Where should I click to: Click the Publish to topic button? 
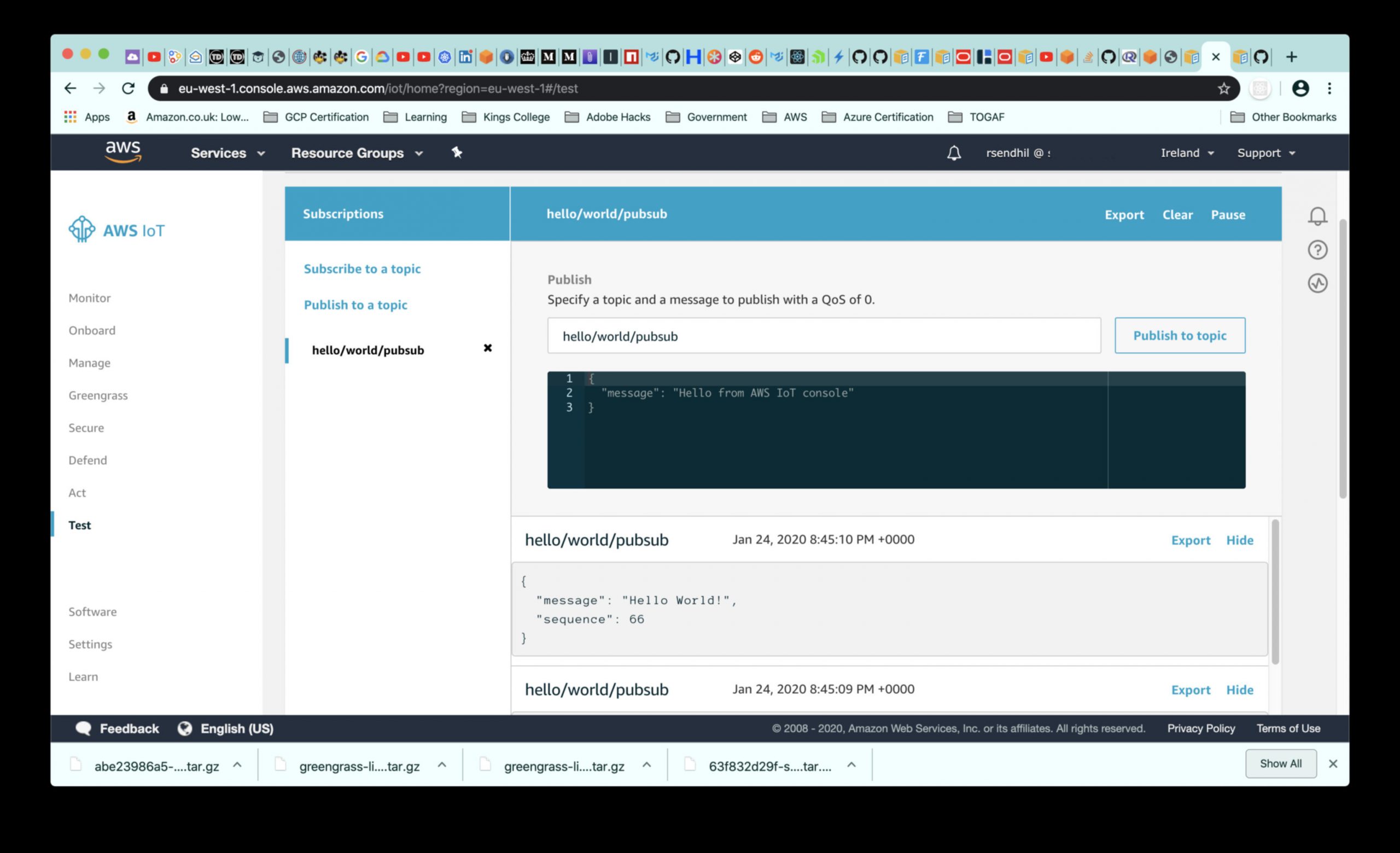[1180, 336]
